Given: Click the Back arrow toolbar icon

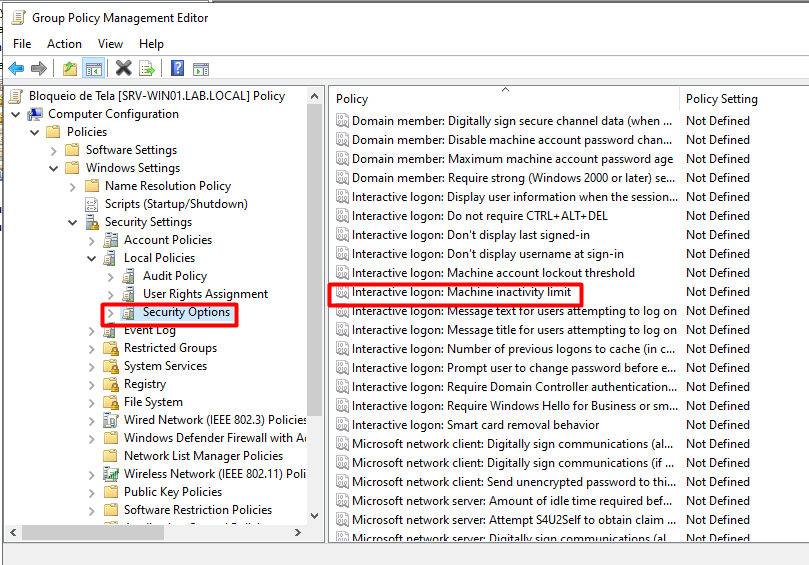Looking at the screenshot, I should tap(16, 69).
